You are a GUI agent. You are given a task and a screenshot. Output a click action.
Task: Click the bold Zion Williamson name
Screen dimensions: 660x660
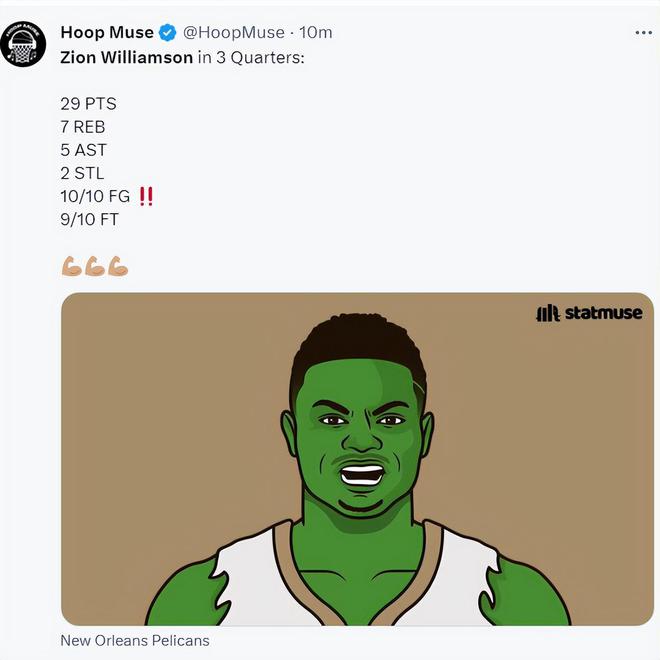(126, 57)
